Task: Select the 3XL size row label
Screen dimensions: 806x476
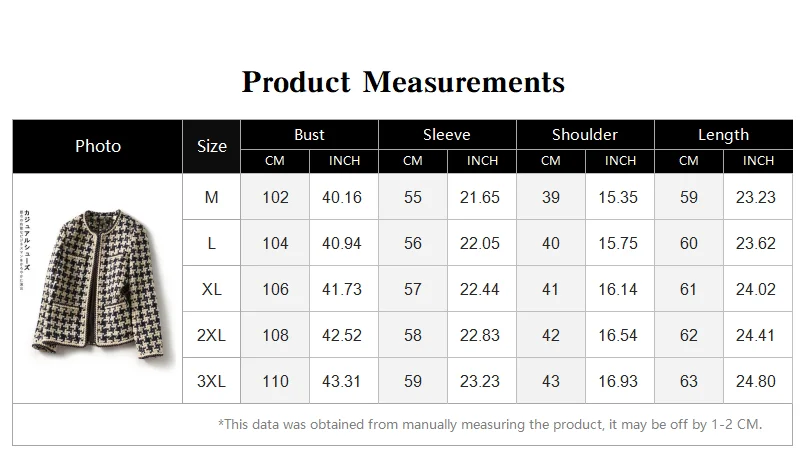Action: click(x=212, y=381)
